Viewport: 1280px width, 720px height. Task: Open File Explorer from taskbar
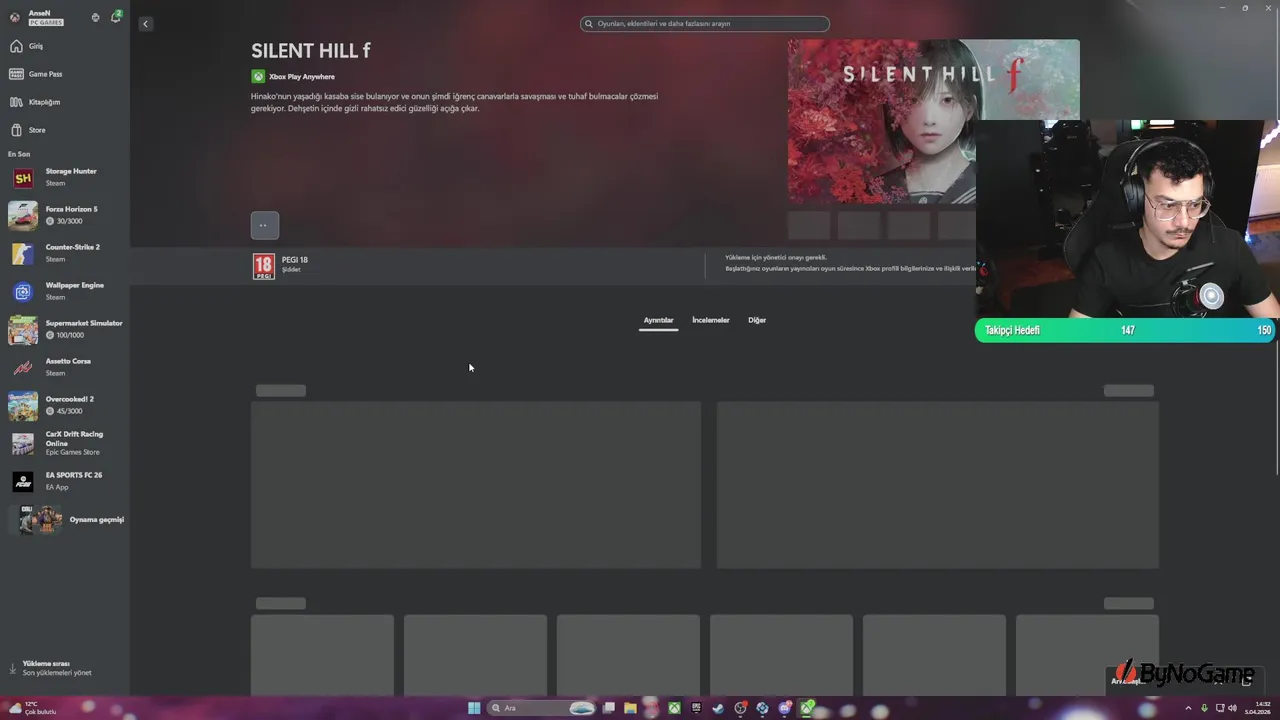(630, 708)
